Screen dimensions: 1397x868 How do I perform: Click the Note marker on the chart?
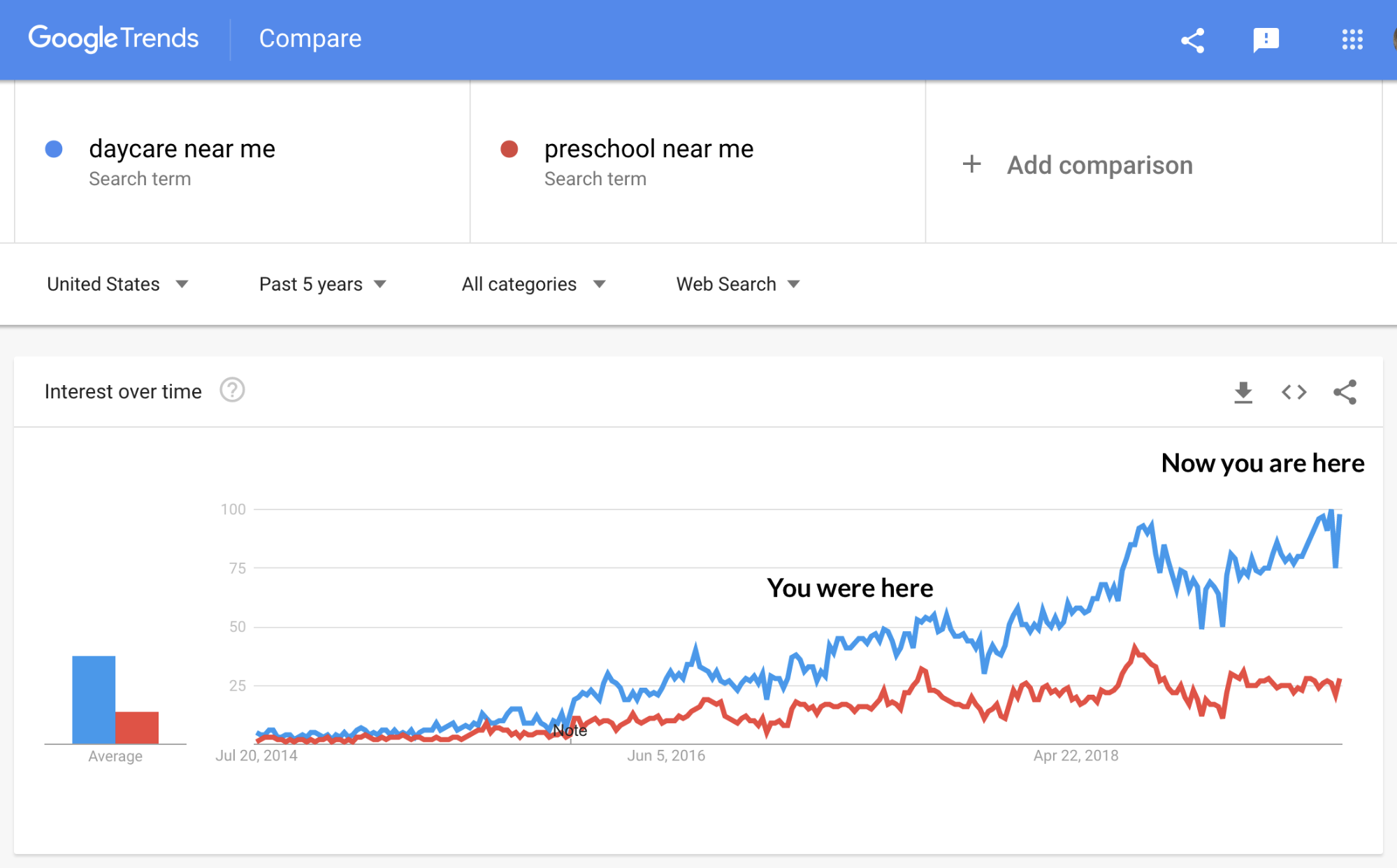[570, 731]
